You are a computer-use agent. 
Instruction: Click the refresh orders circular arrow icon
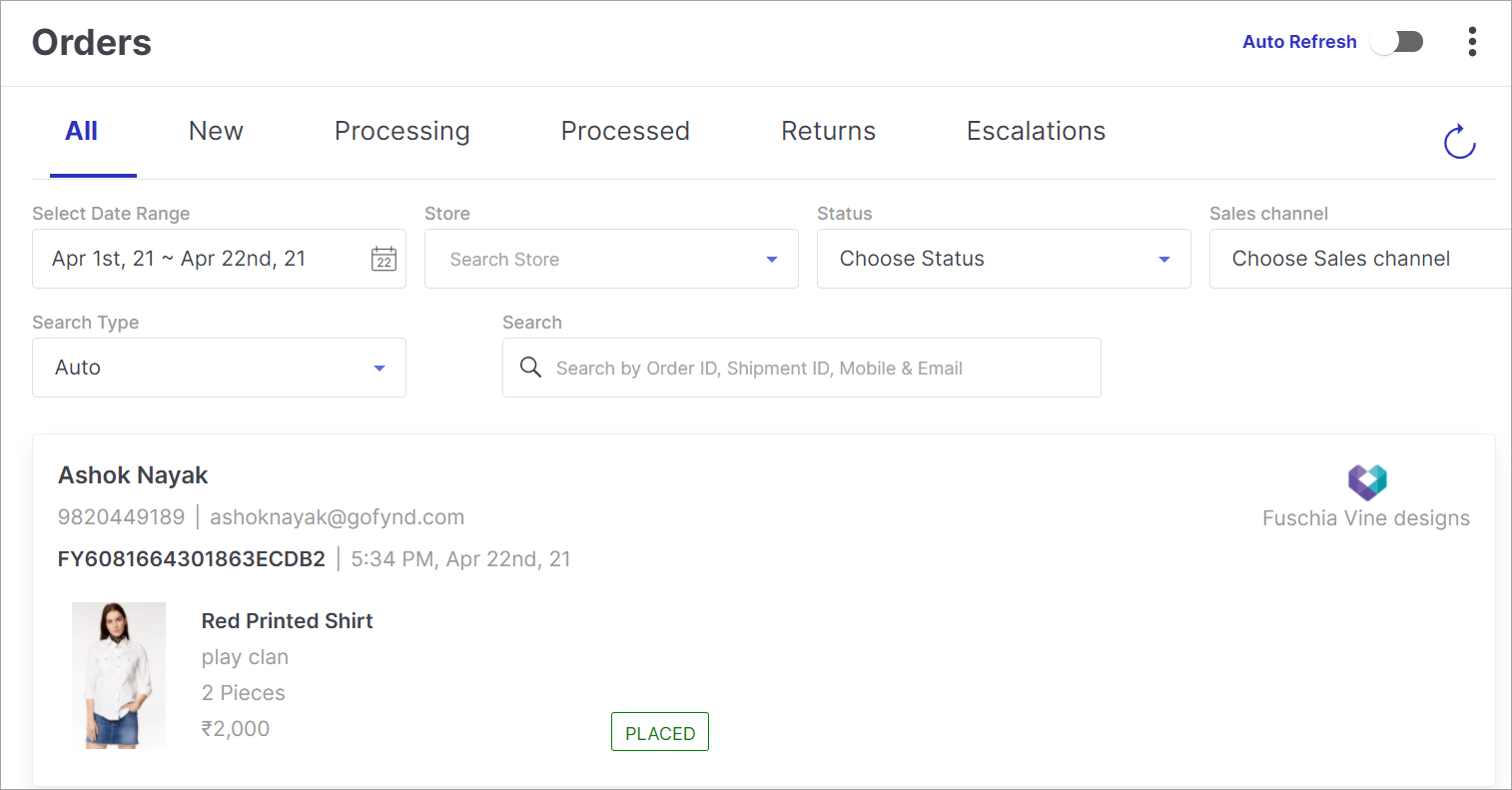pos(1459,142)
